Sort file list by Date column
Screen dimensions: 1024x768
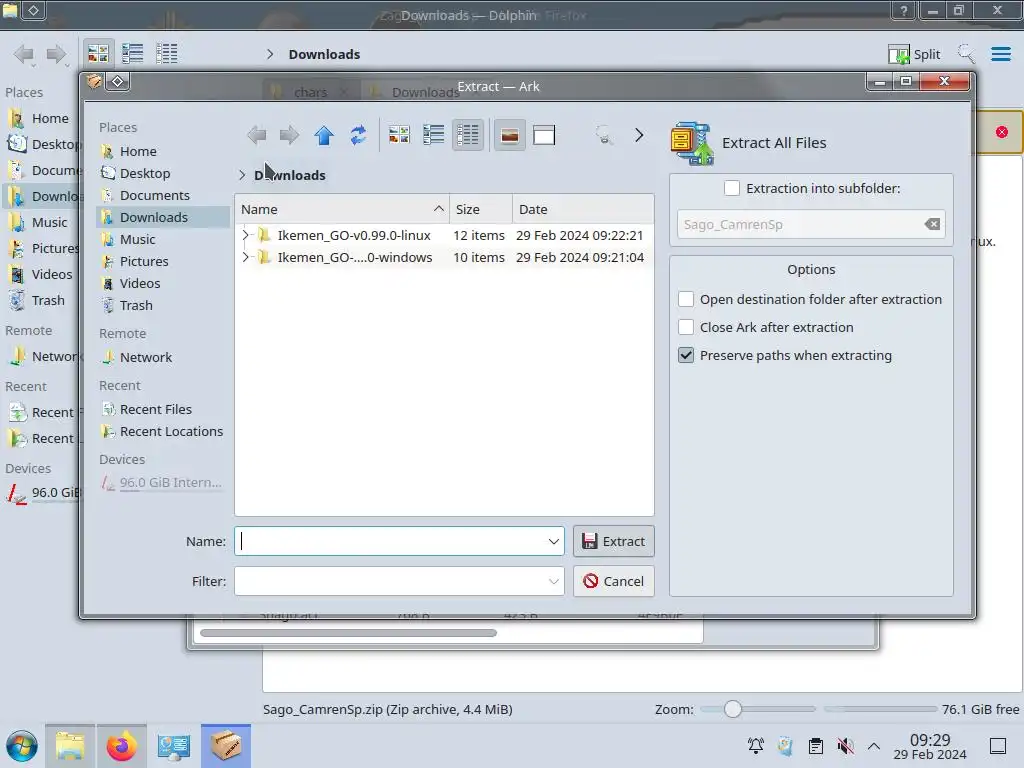click(x=583, y=209)
